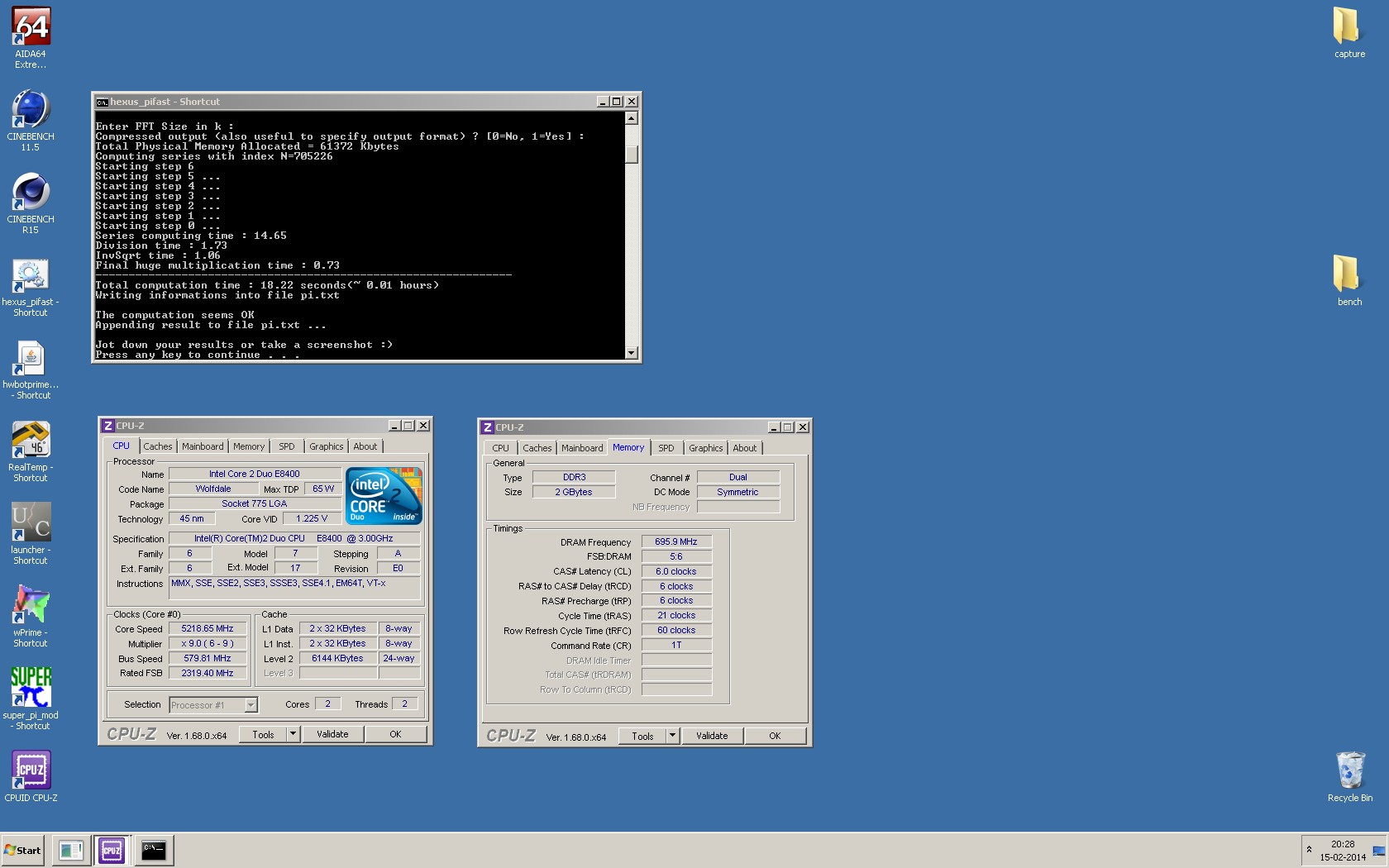The image size is (1389, 868).
Task: Click the command prompt taskbar button
Action: tap(154, 850)
